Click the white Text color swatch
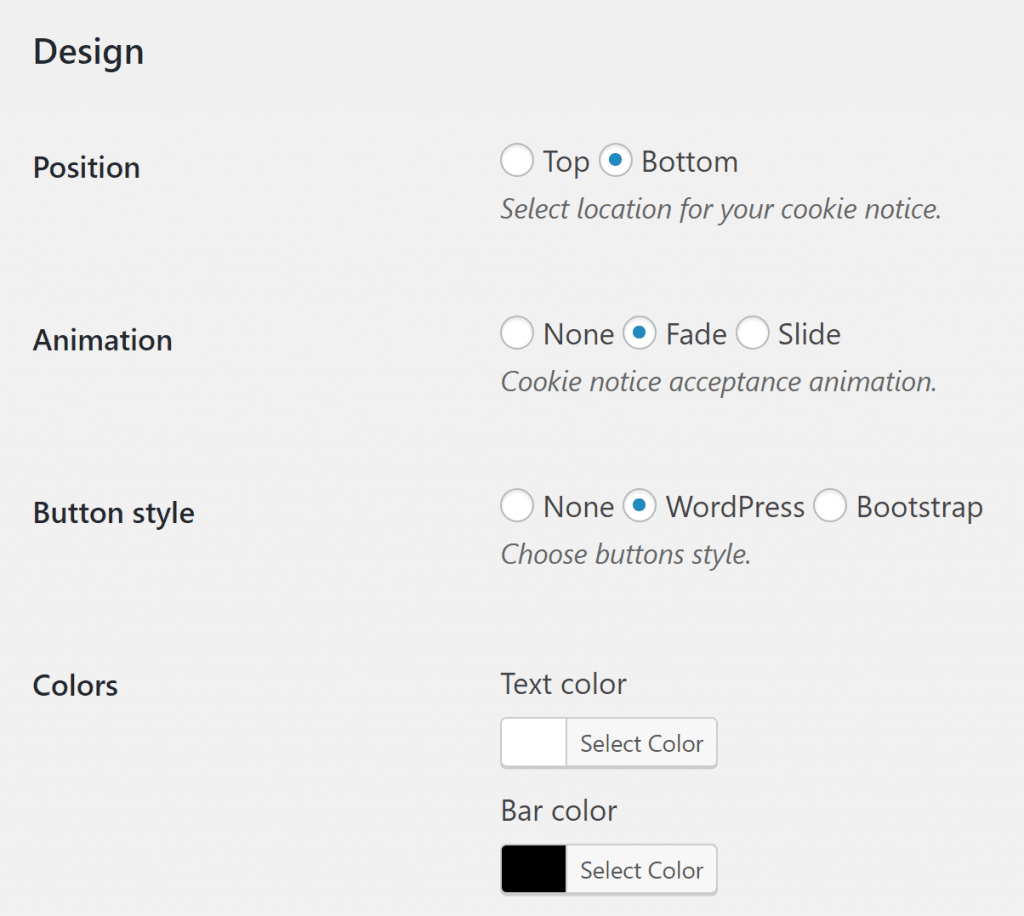The width and height of the screenshot is (1024, 916). 533,743
